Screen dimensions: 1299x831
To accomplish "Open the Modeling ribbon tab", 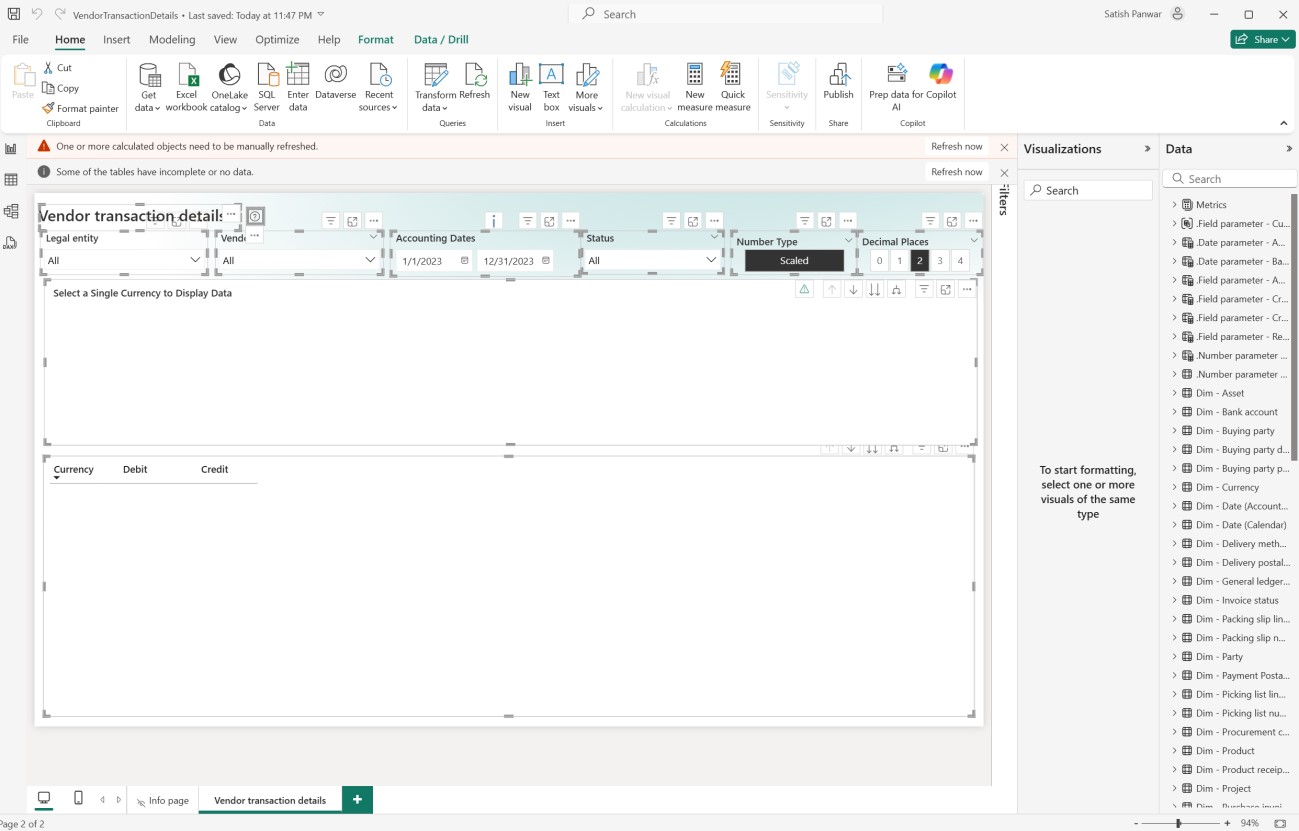I will pyautogui.click(x=172, y=40).
